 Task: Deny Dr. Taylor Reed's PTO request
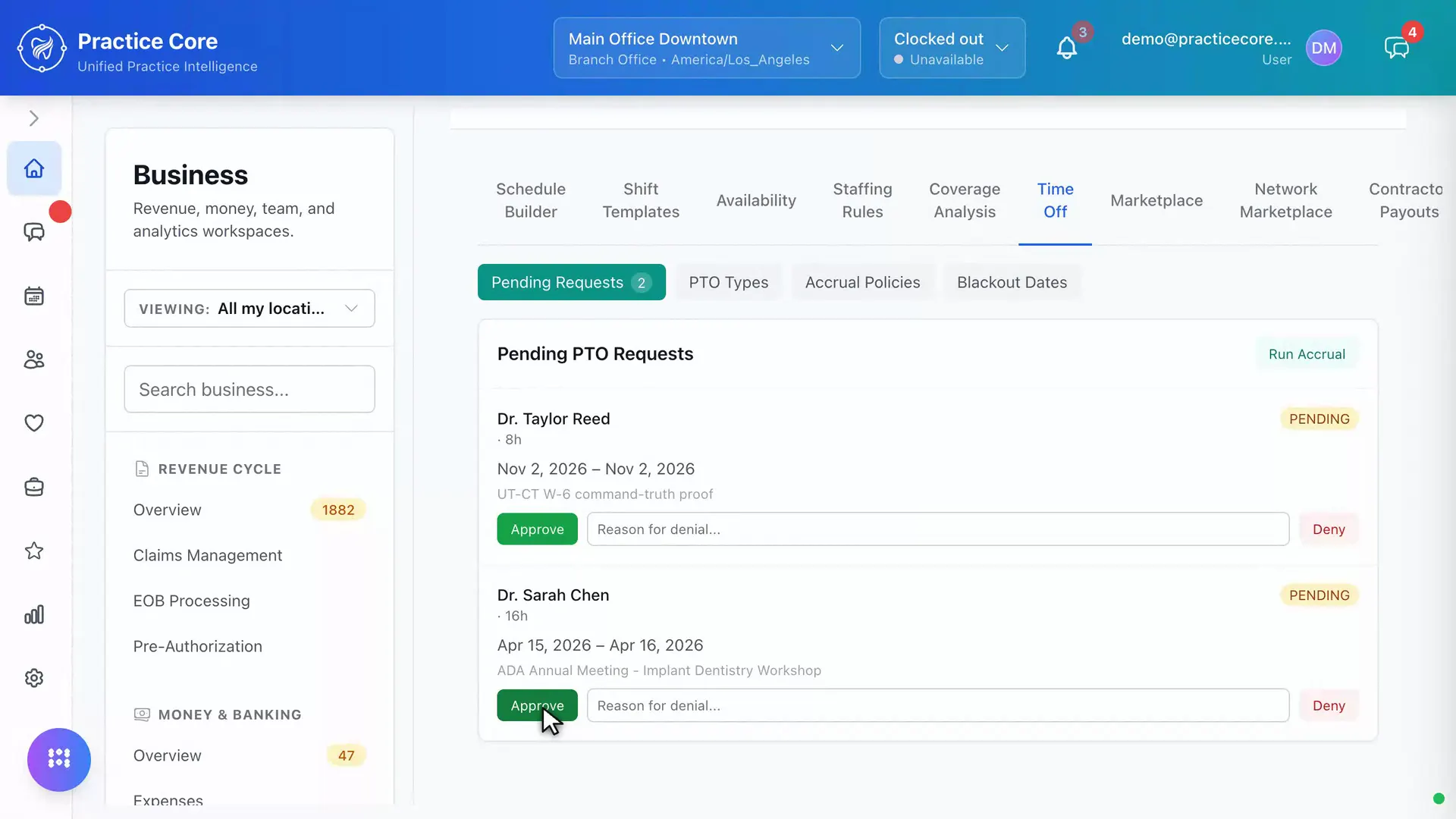[1329, 529]
